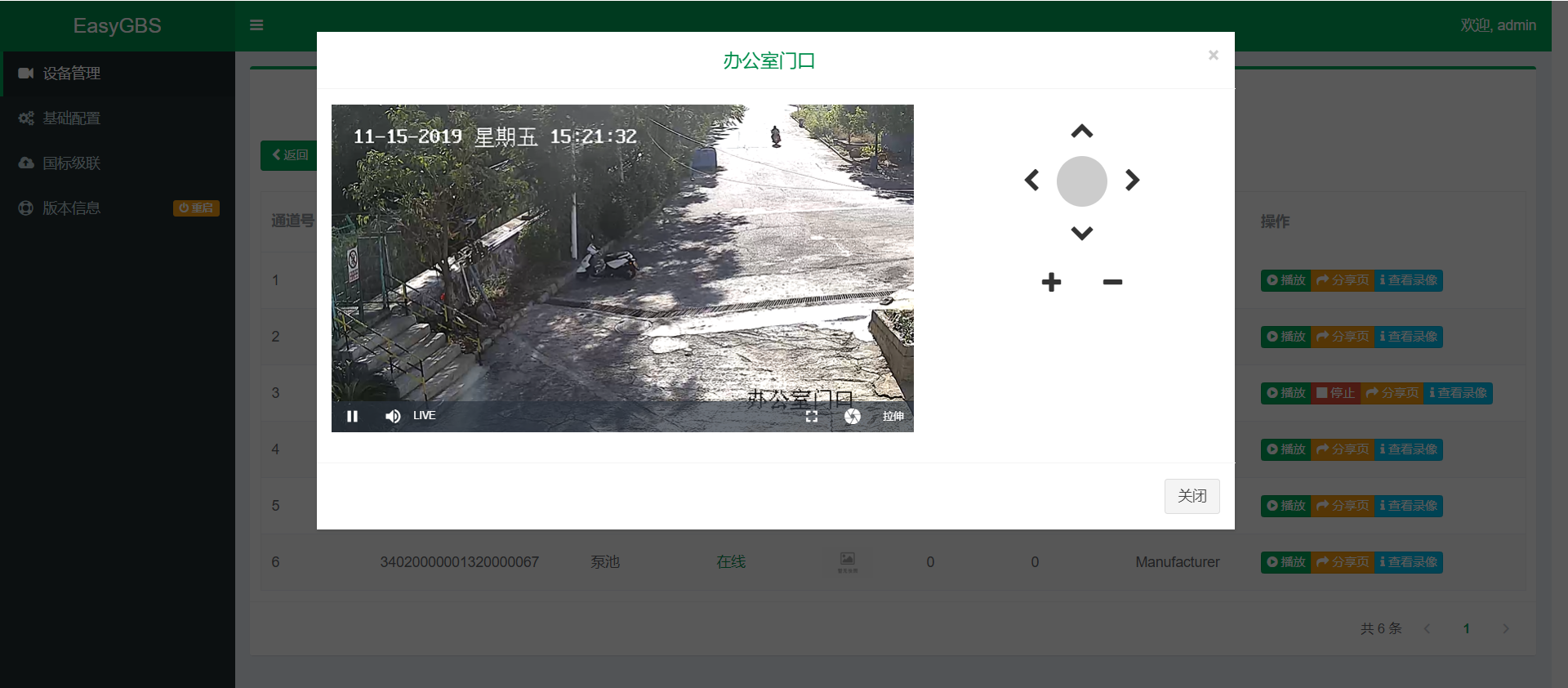This screenshot has height=688, width=1568.
Task: Zoom the camera in with plus icon
Action: pos(1052,282)
